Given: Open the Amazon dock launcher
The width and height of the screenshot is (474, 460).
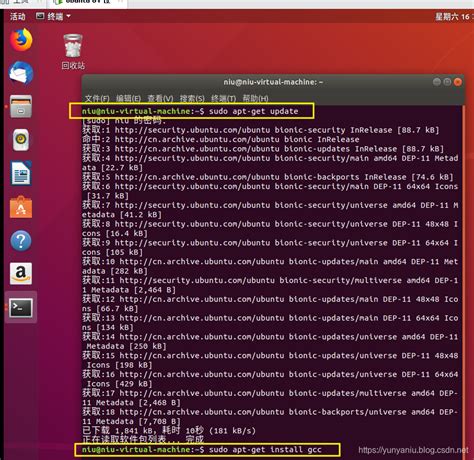Looking at the screenshot, I should pyautogui.click(x=21, y=274).
